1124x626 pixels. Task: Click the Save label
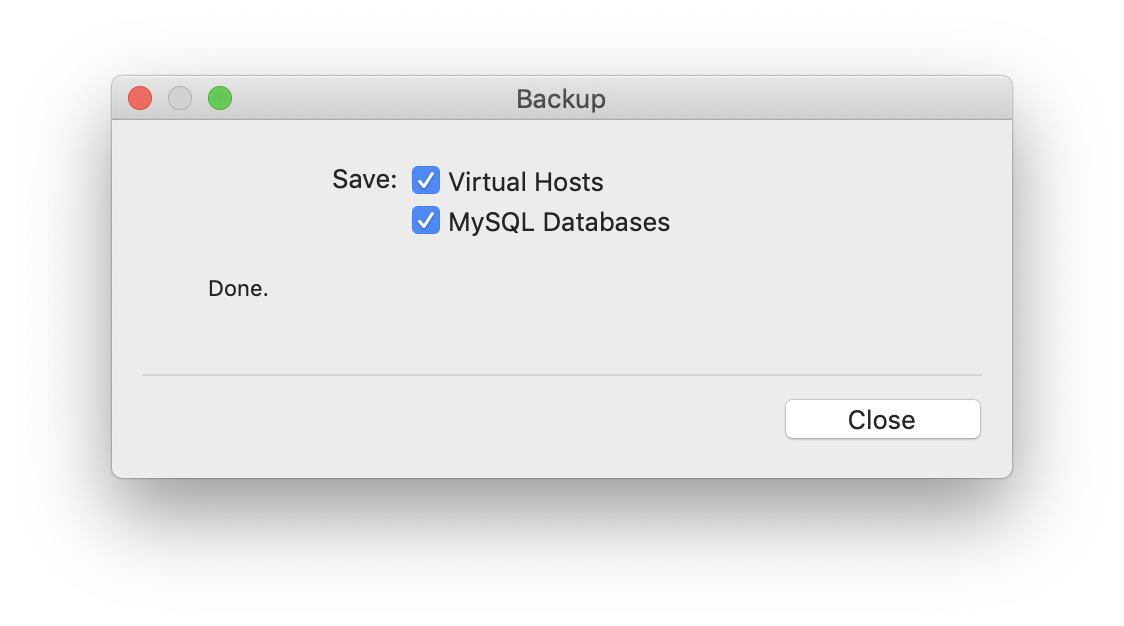coord(364,180)
